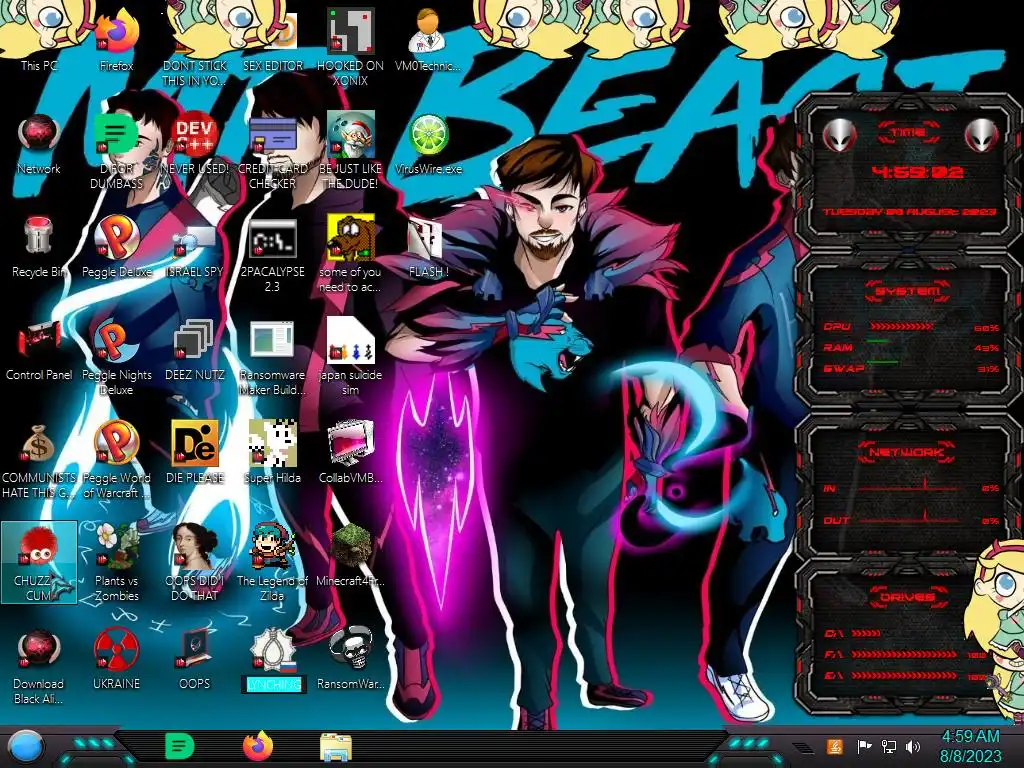The width and height of the screenshot is (1024, 768).
Task: Open the BE JUST LIKE THE DUDE icon
Action: 350,152
